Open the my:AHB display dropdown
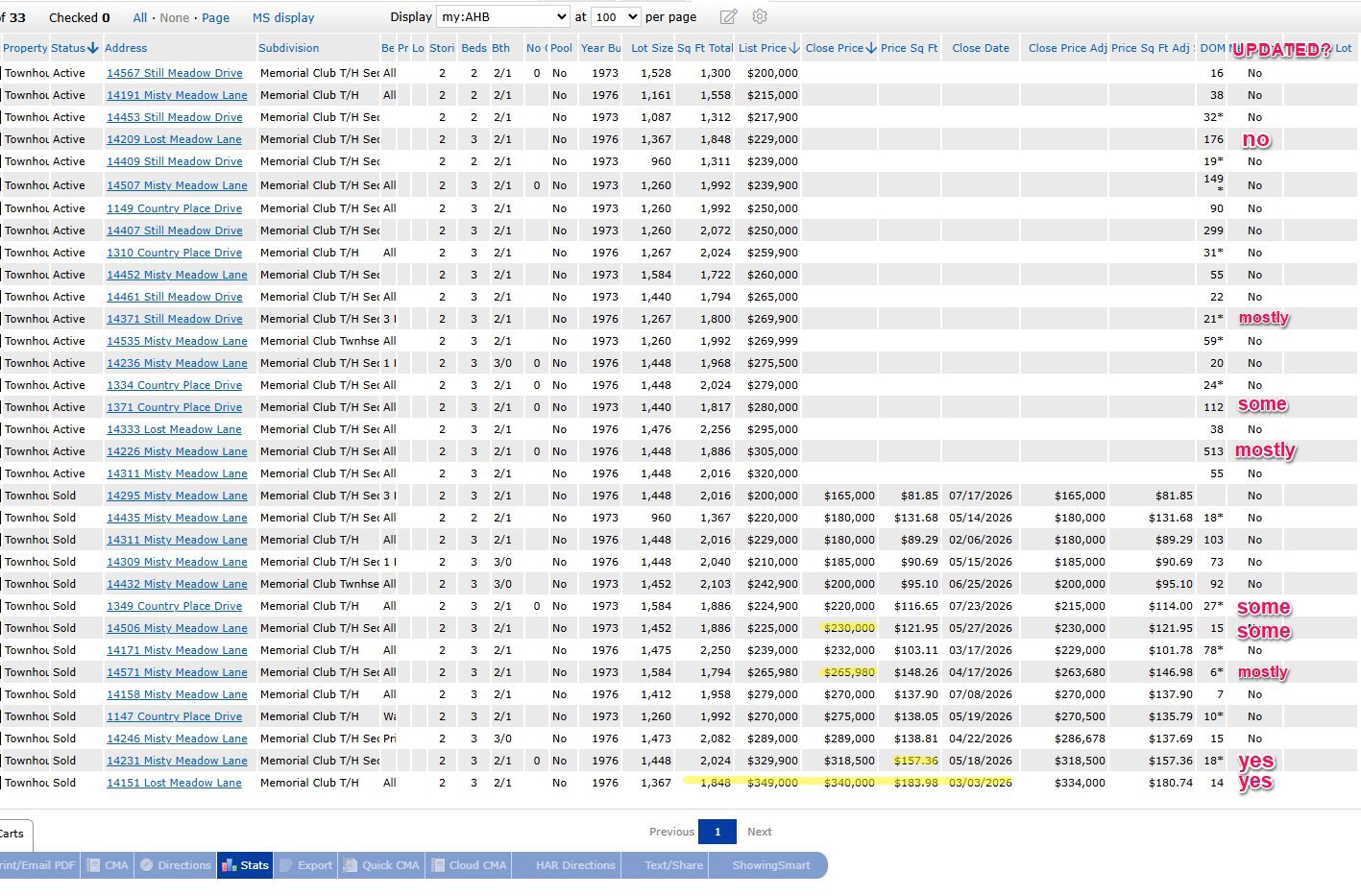Screen dimensions: 1361x896 (x=503, y=17)
